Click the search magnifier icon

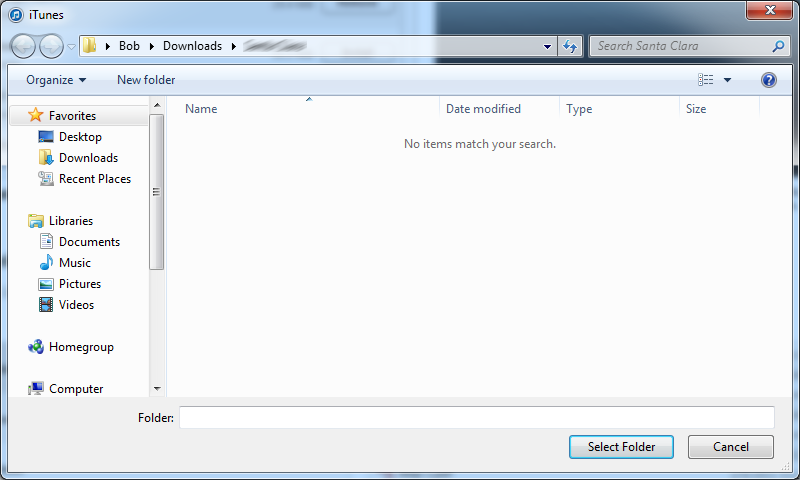point(778,46)
